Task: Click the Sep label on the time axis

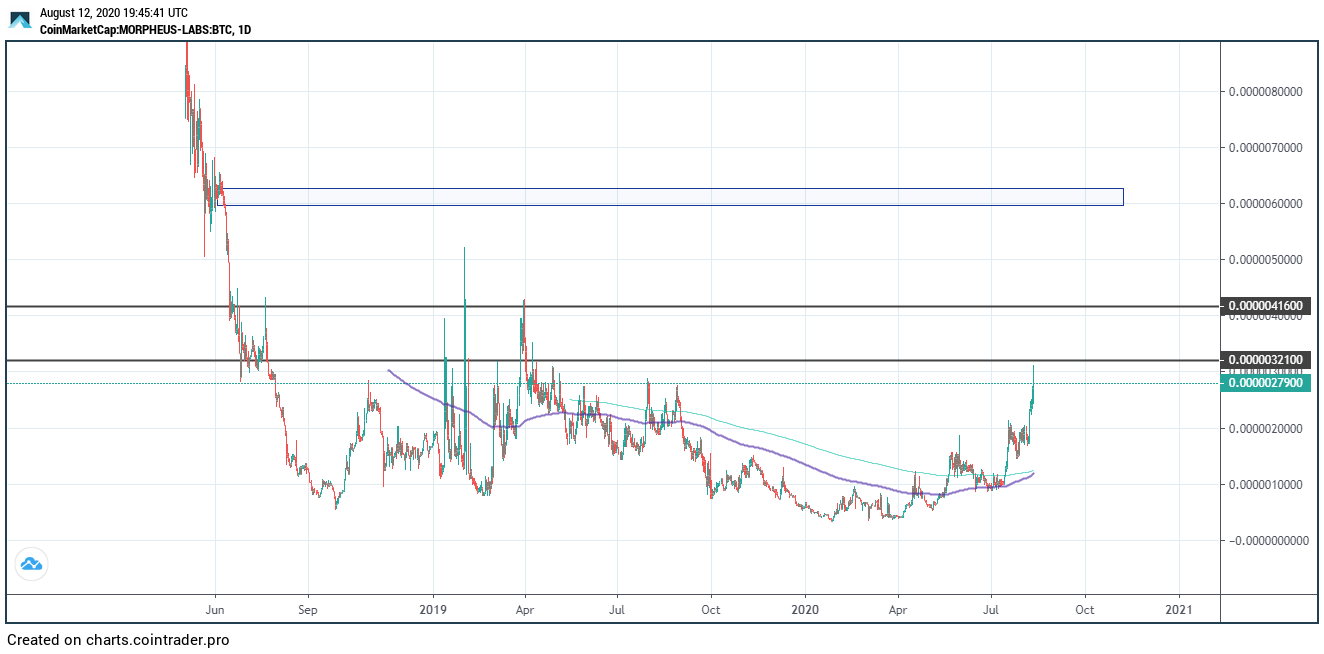Action: (x=308, y=608)
